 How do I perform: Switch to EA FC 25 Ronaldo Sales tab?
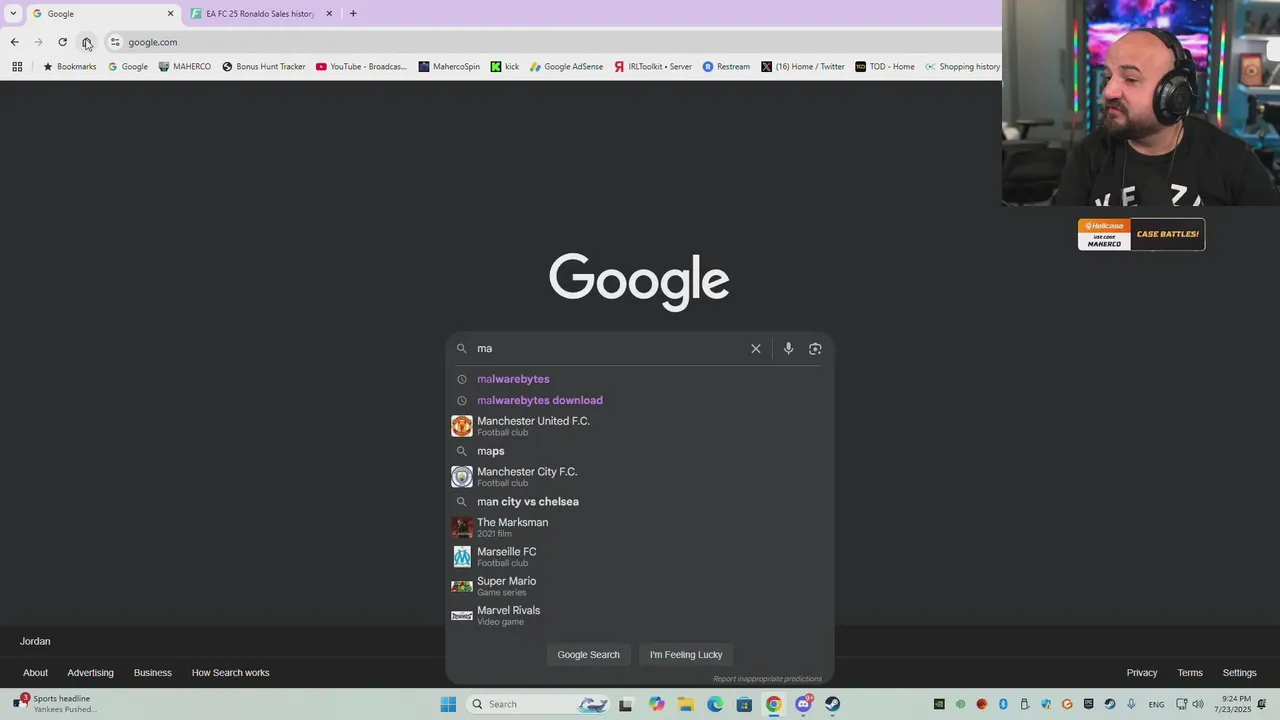260,14
